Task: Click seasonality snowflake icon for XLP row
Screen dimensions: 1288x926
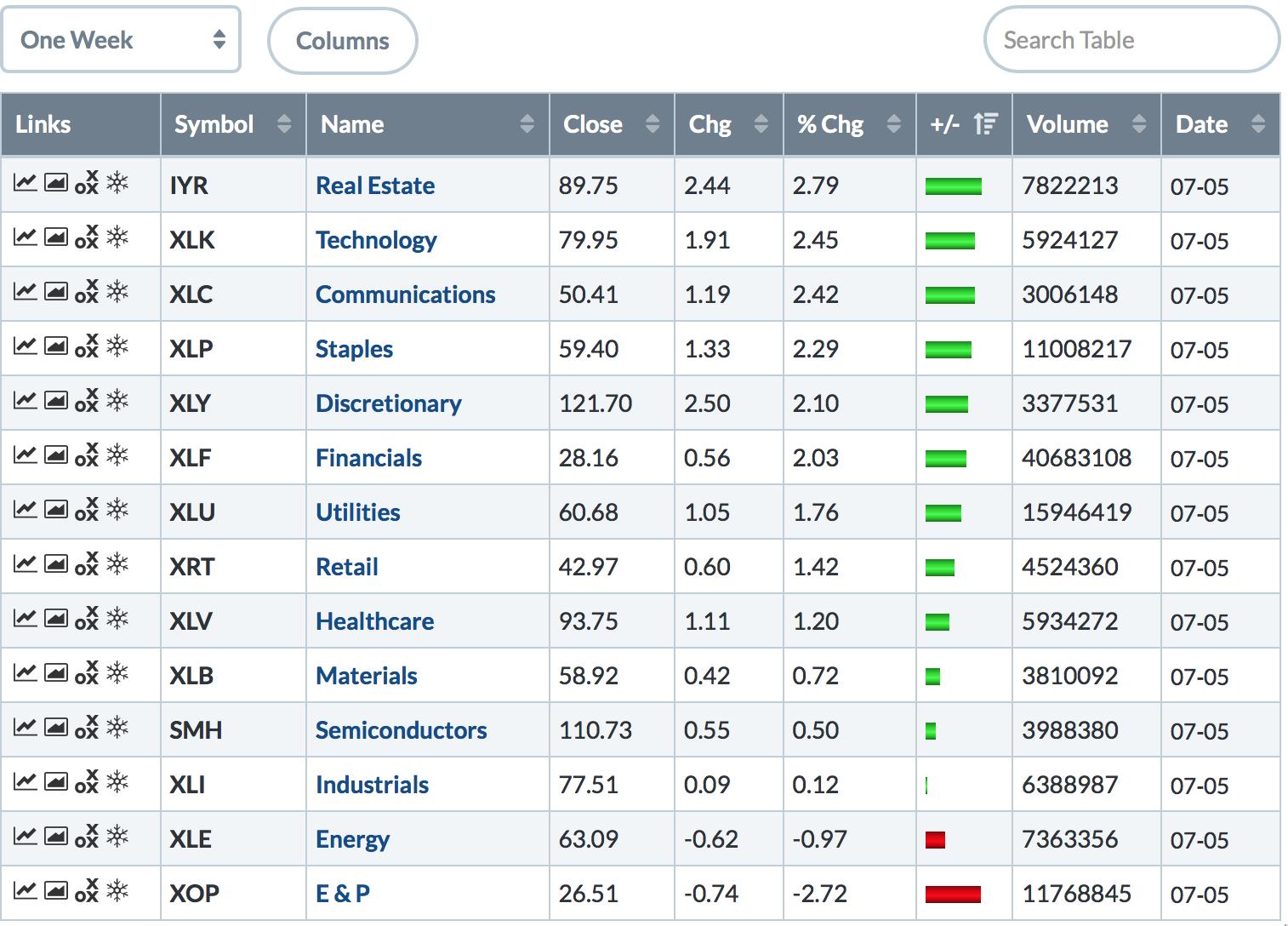Action: pyautogui.click(x=117, y=346)
